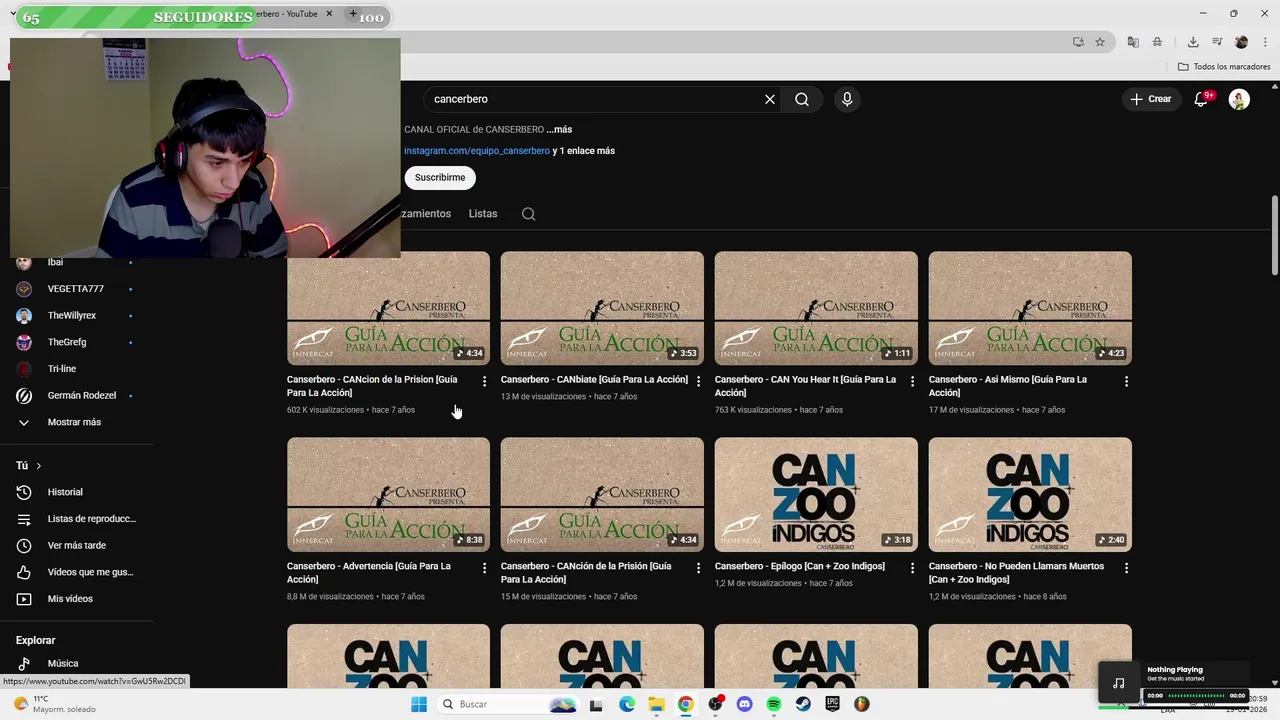The image size is (1280, 720).
Task: Click the page vertical scrollbar
Action: 1274,235
